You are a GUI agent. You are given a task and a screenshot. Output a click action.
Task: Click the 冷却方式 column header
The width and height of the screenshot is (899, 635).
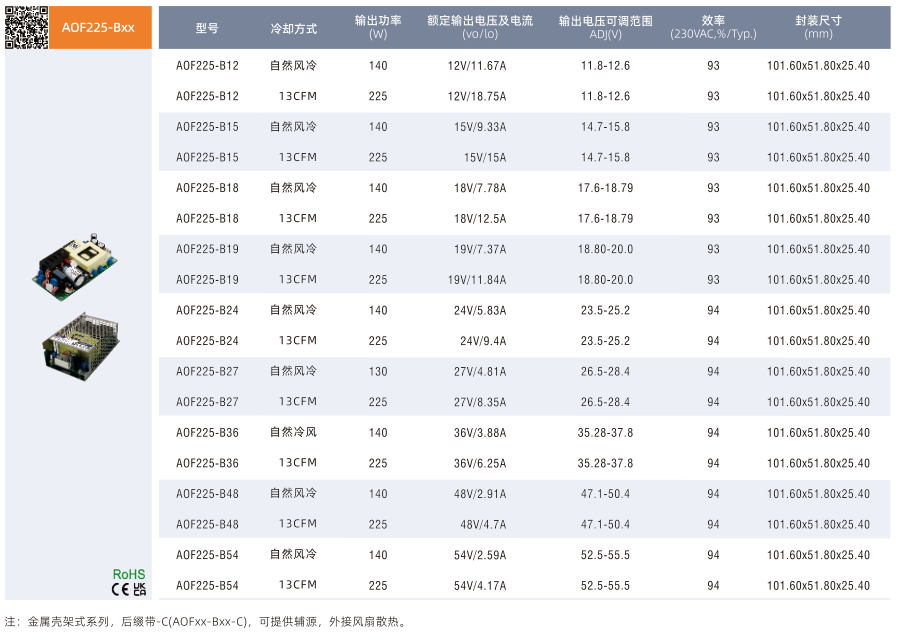(293, 28)
